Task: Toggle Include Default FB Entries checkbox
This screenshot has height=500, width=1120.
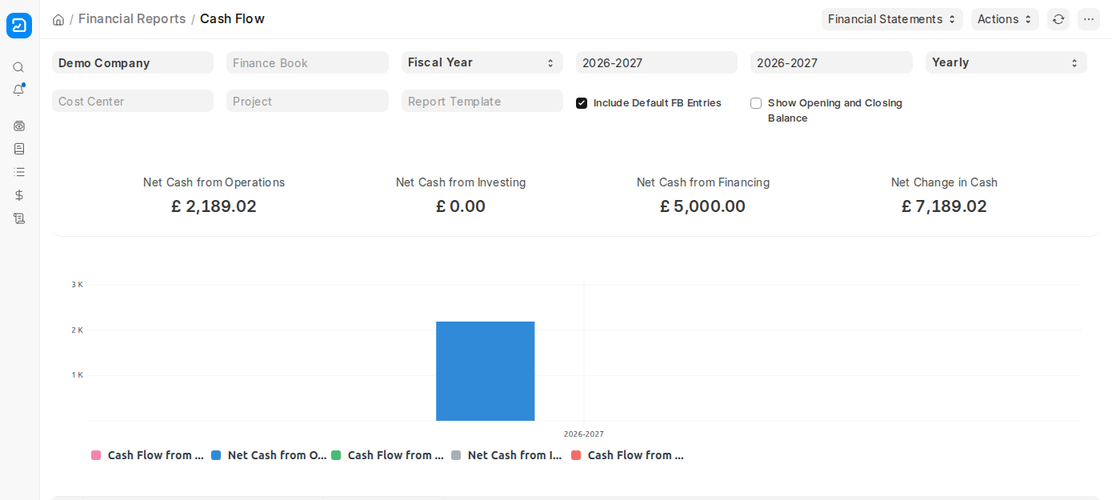Action: [581, 103]
